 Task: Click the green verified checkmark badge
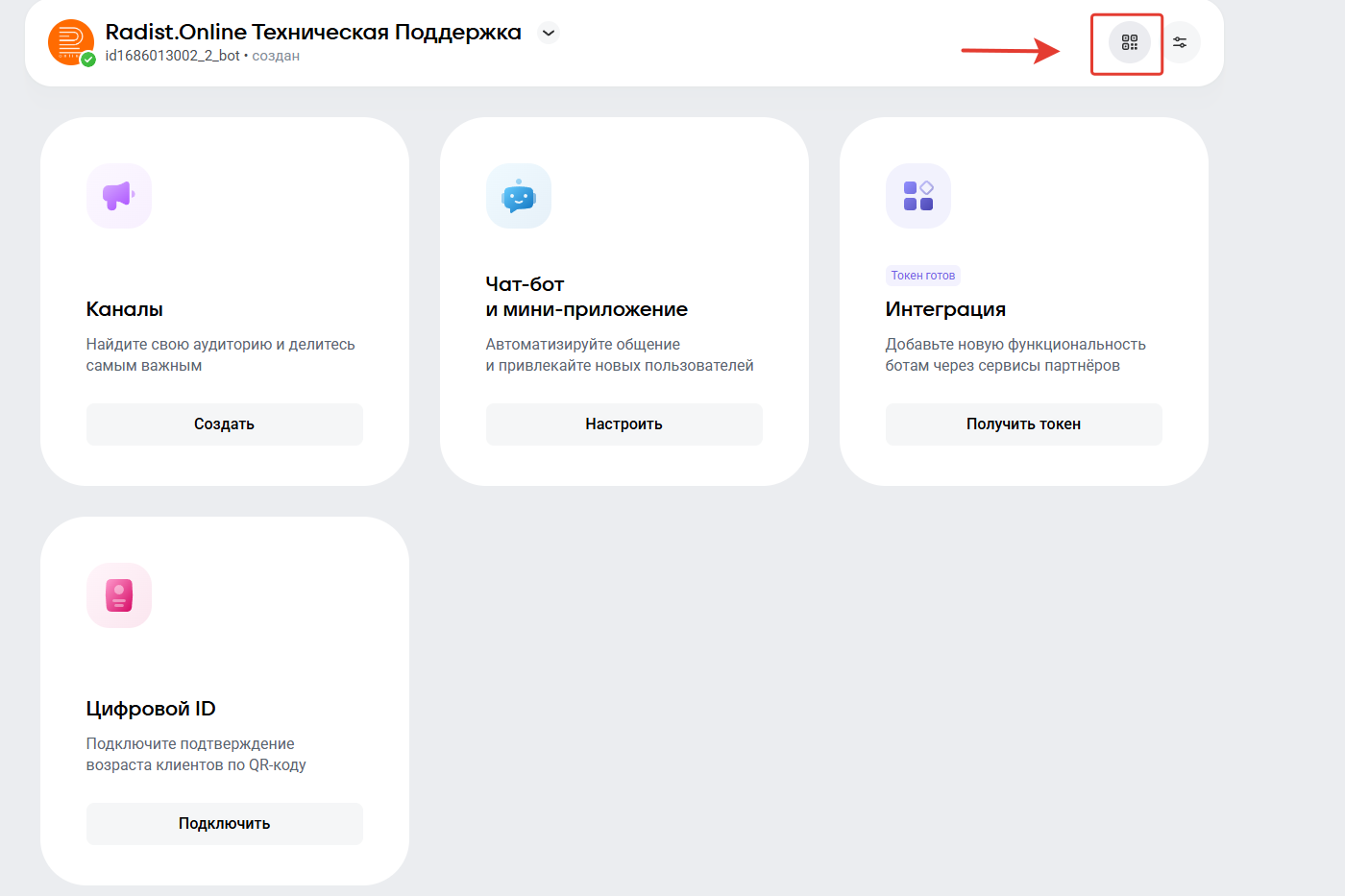click(x=88, y=60)
